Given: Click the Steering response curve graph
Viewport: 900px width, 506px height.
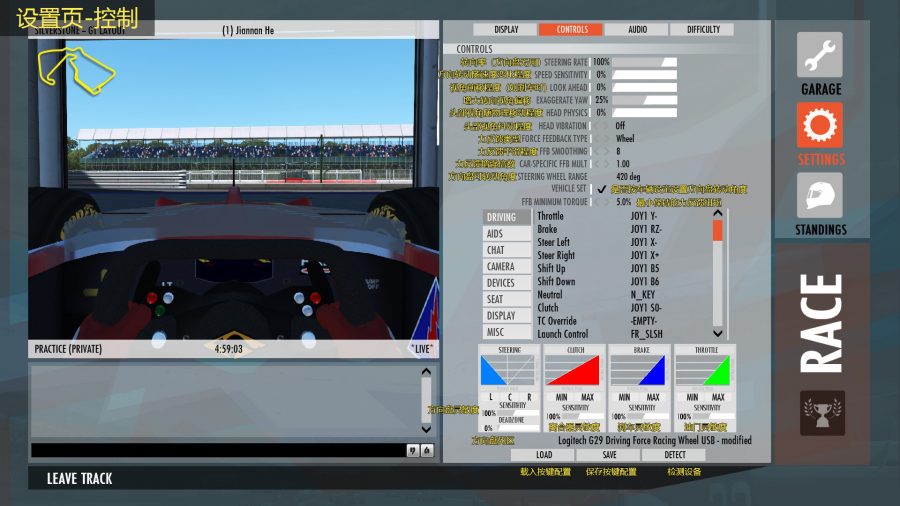Looking at the screenshot, I should point(507,370).
